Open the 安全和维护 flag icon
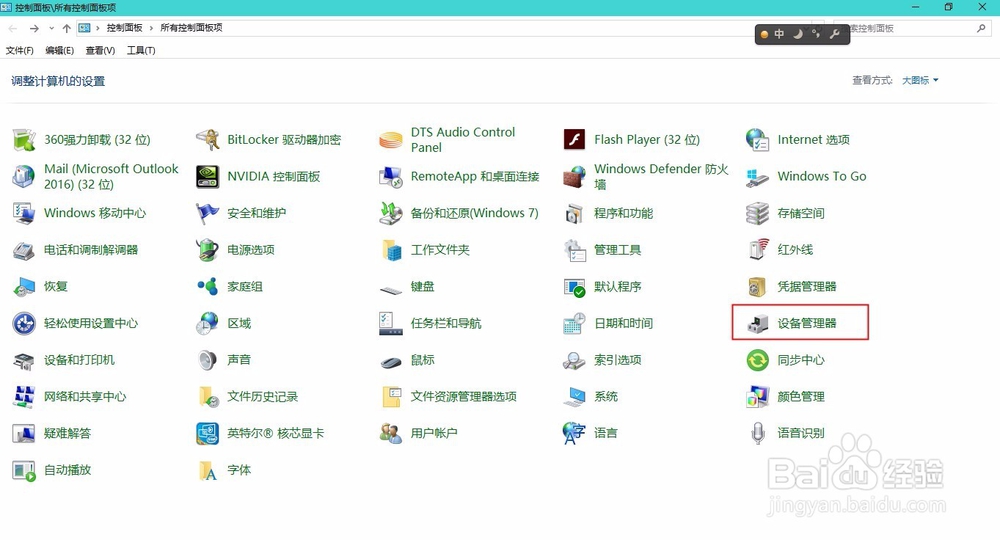1000x540 pixels. pyautogui.click(x=208, y=213)
